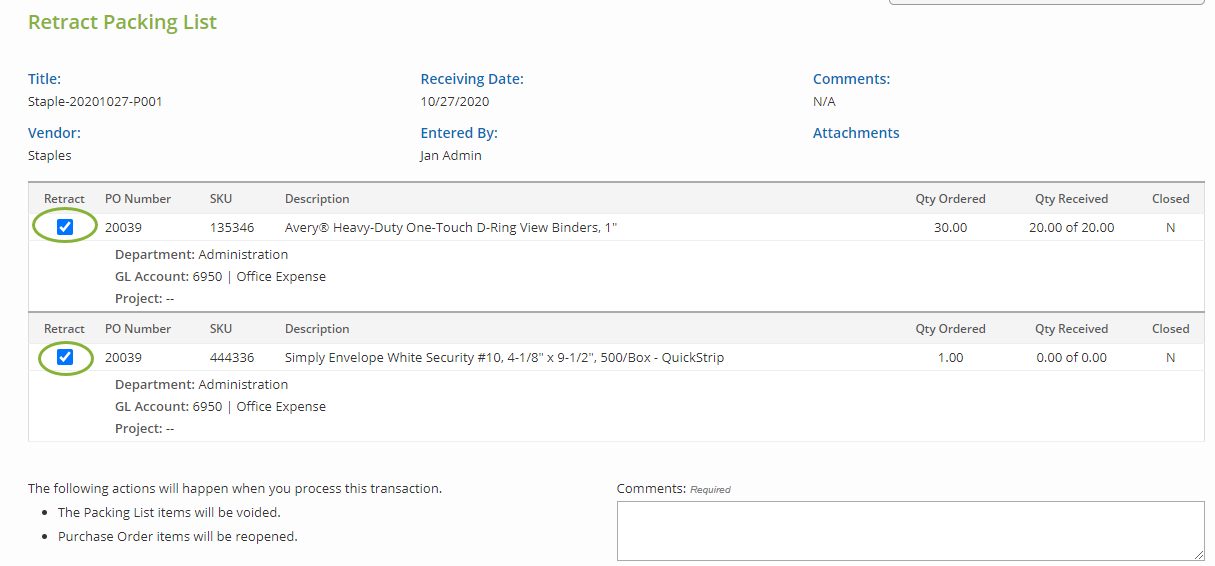1215x566 pixels.
Task: Click PO Number 20039 in the envelope row
Action: (x=123, y=357)
